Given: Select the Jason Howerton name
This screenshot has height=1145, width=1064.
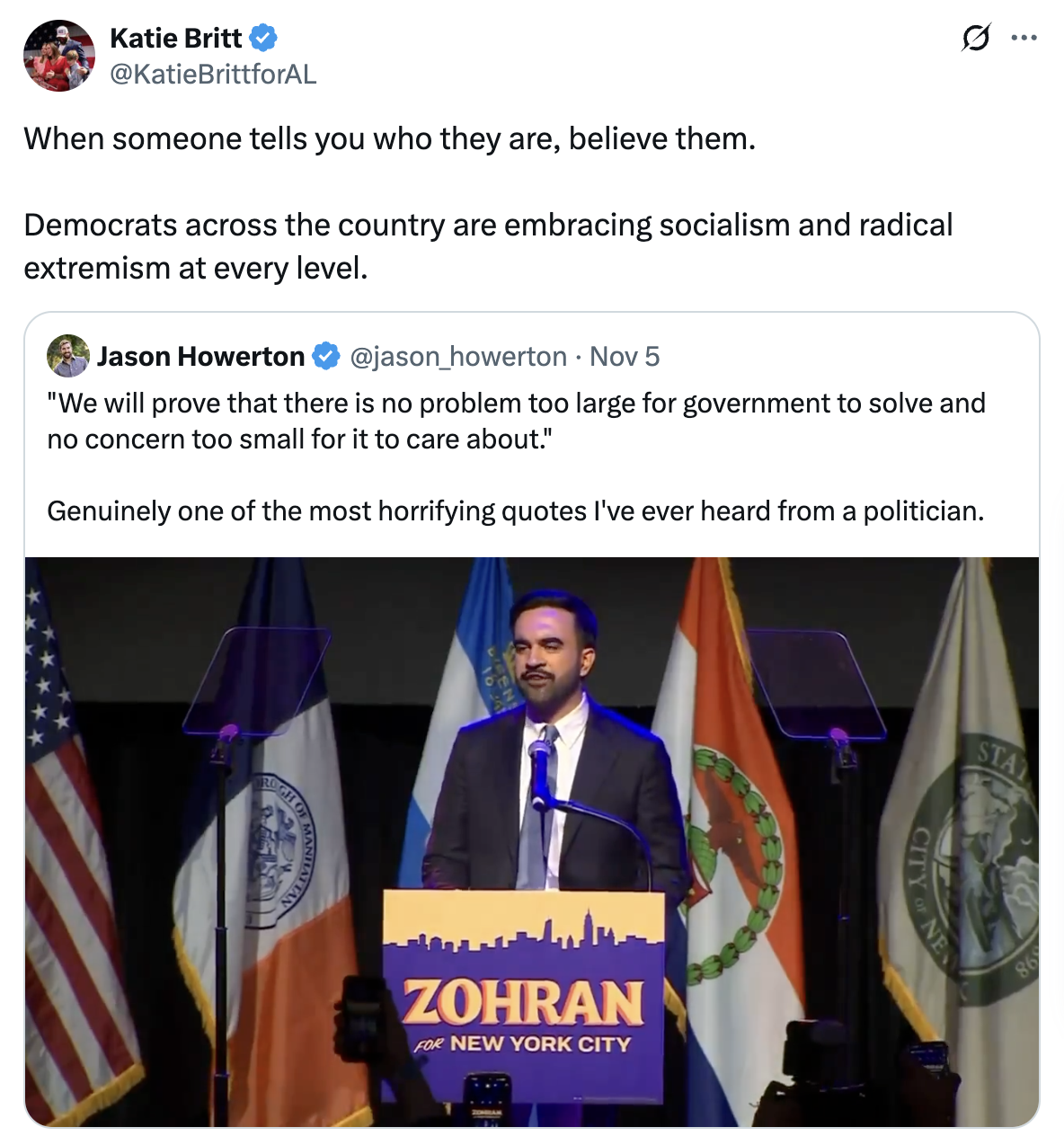Looking at the screenshot, I should point(200,357).
